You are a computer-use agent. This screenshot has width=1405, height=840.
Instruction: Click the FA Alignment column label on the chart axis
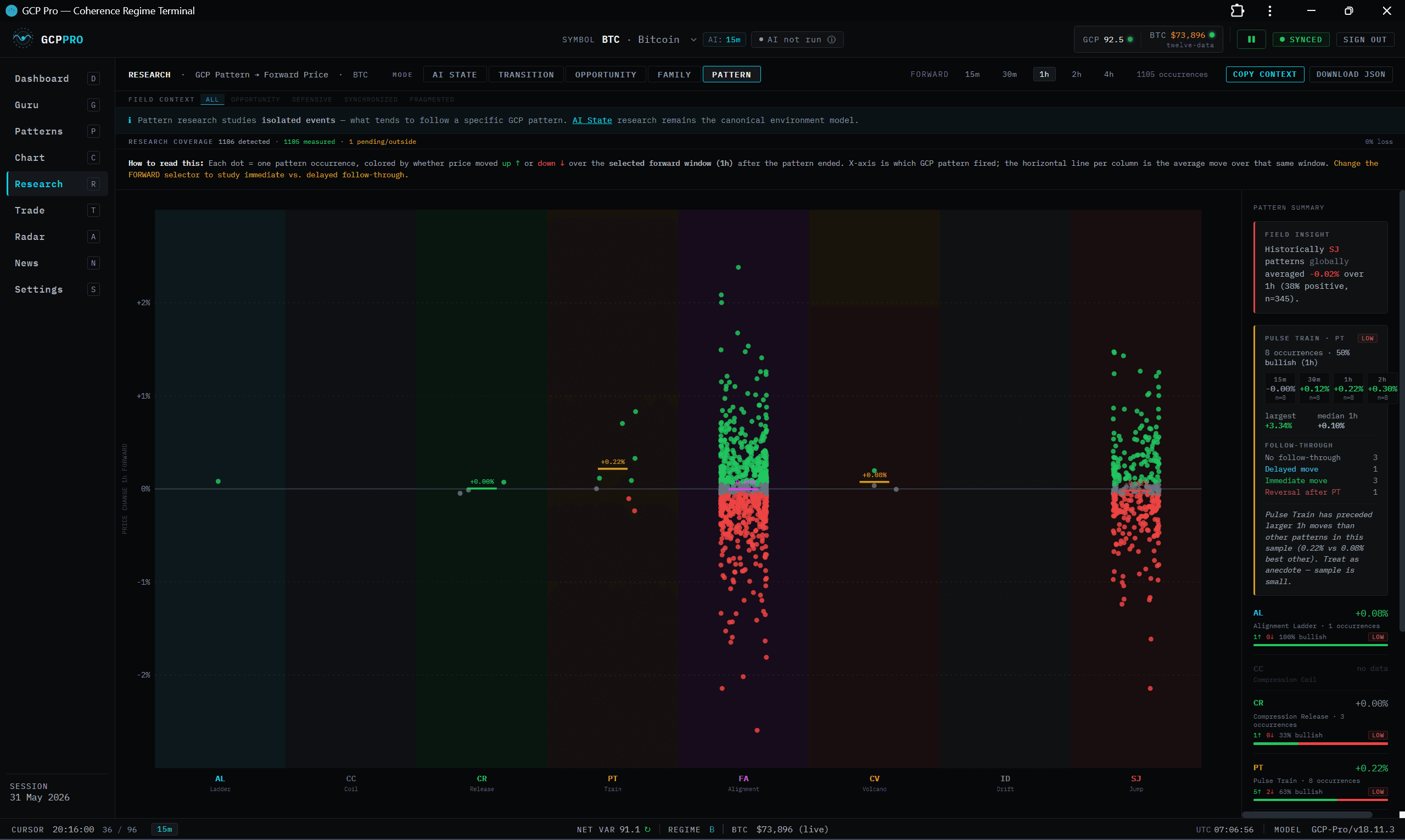tap(743, 783)
